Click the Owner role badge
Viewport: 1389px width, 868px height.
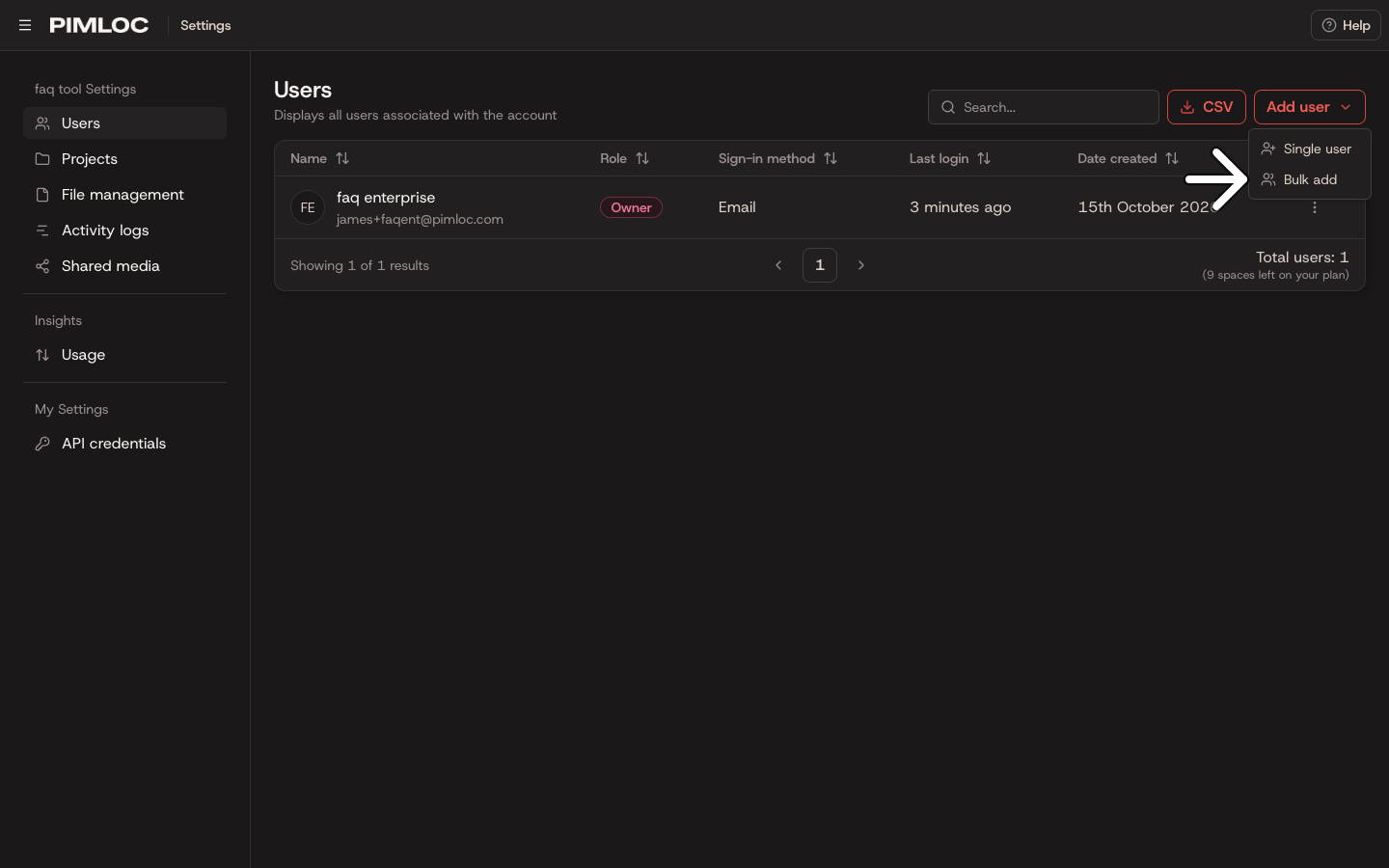click(x=631, y=207)
